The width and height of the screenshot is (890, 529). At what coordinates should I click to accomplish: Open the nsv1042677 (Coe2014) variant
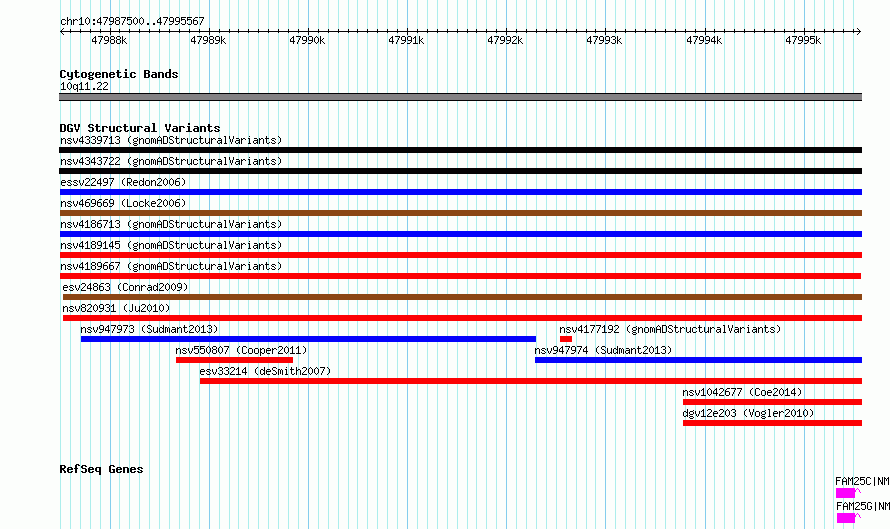coord(742,392)
